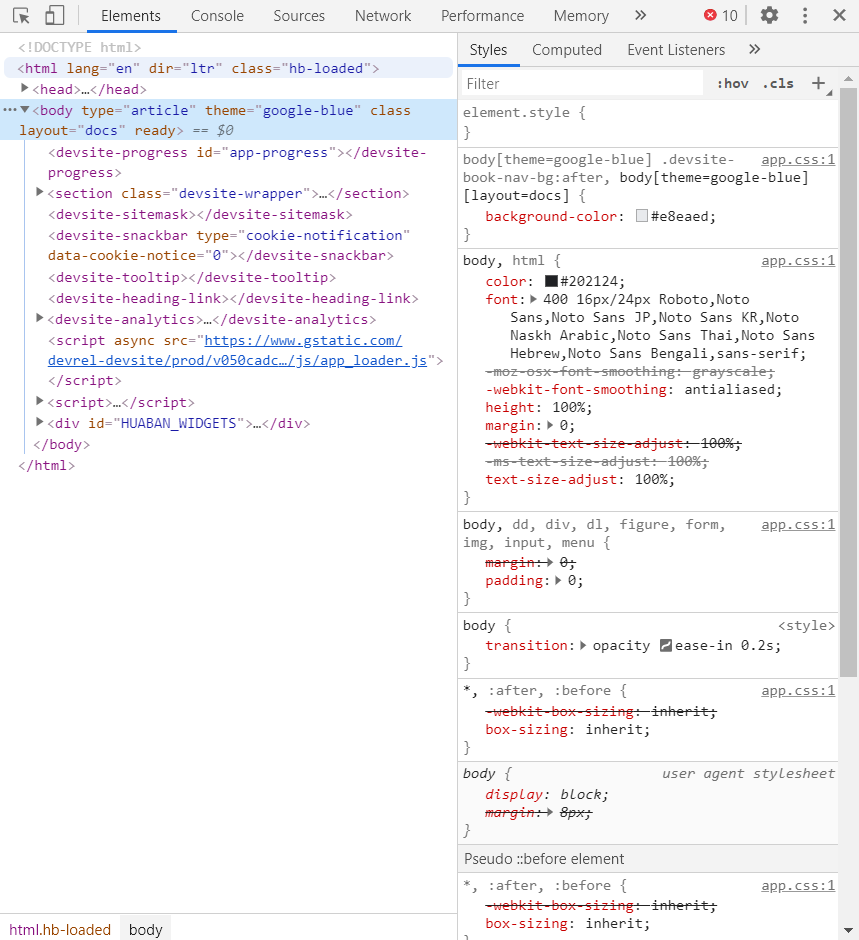Viewport: 859px width, 940px height.
Task: Open the #202124 text color swatch
Action: (551, 281)
